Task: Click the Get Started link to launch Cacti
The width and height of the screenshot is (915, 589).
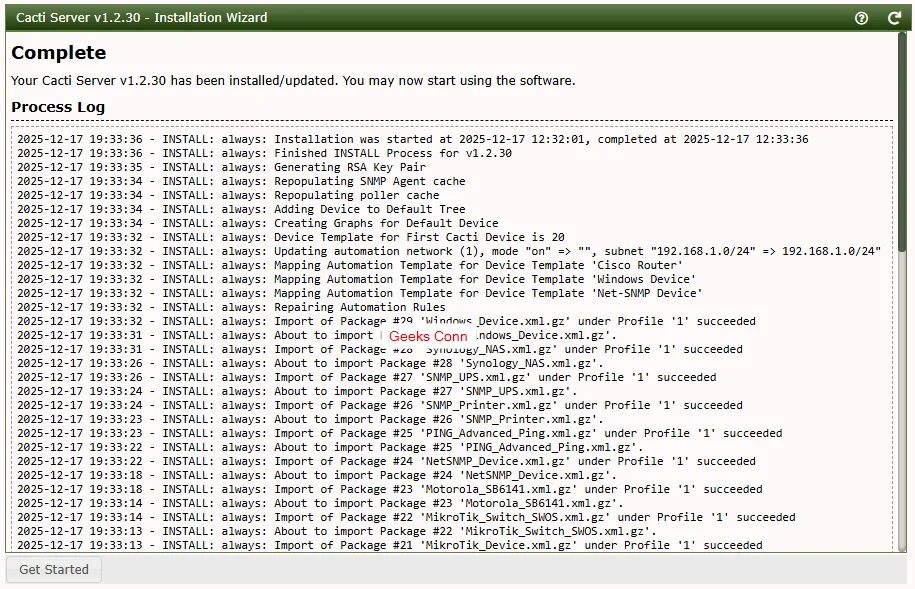Action: pyautogui.click(x=53, y=569)
